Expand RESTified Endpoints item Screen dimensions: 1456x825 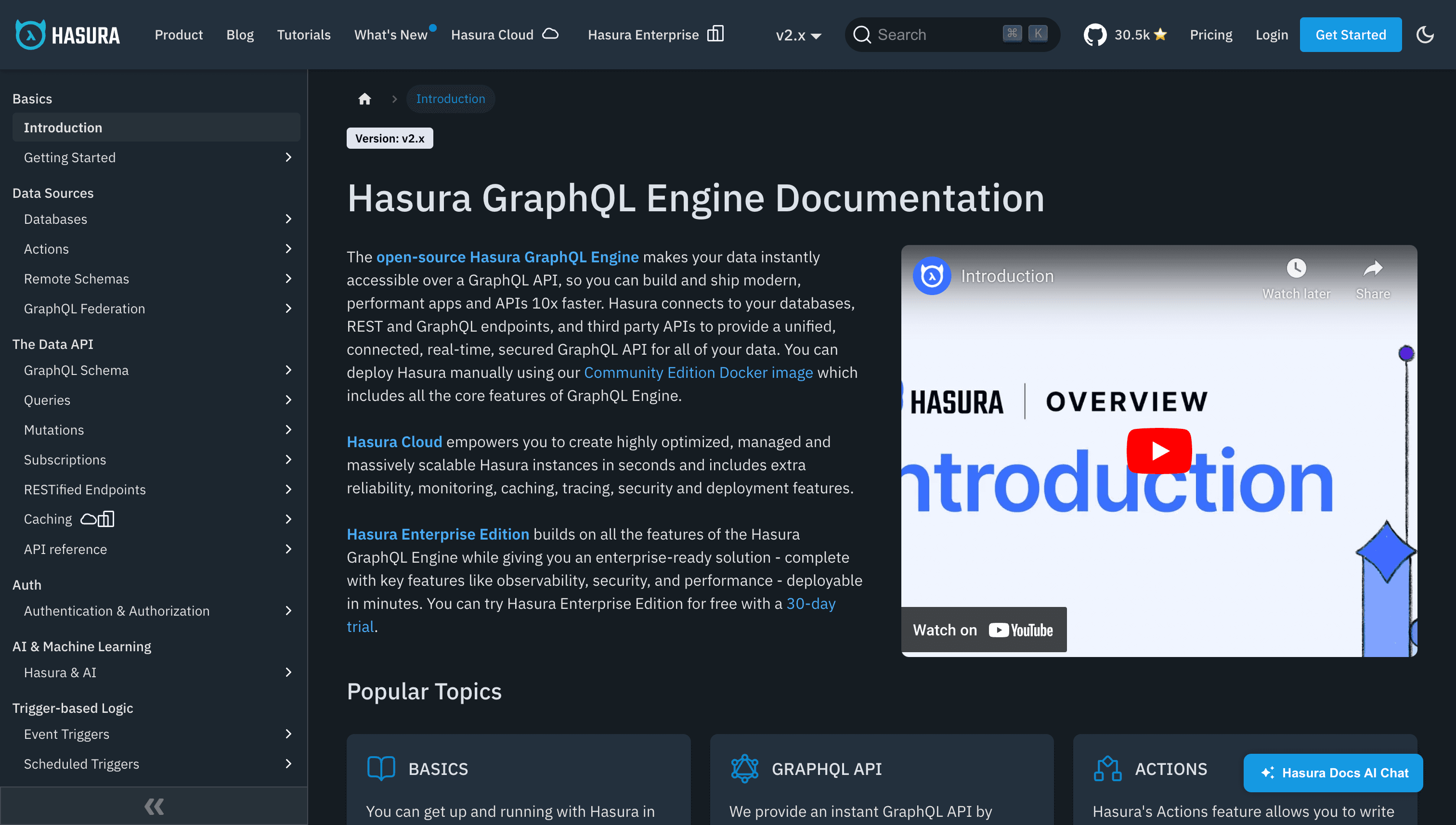pos(288,489)
